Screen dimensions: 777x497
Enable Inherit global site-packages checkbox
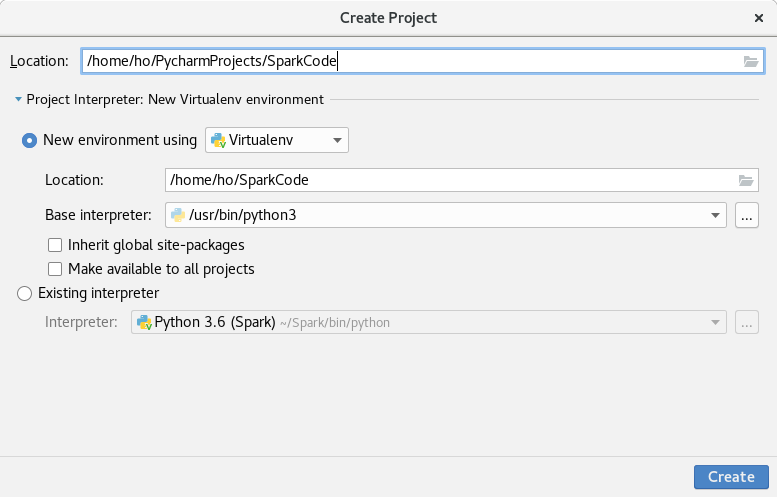point(55,244)
